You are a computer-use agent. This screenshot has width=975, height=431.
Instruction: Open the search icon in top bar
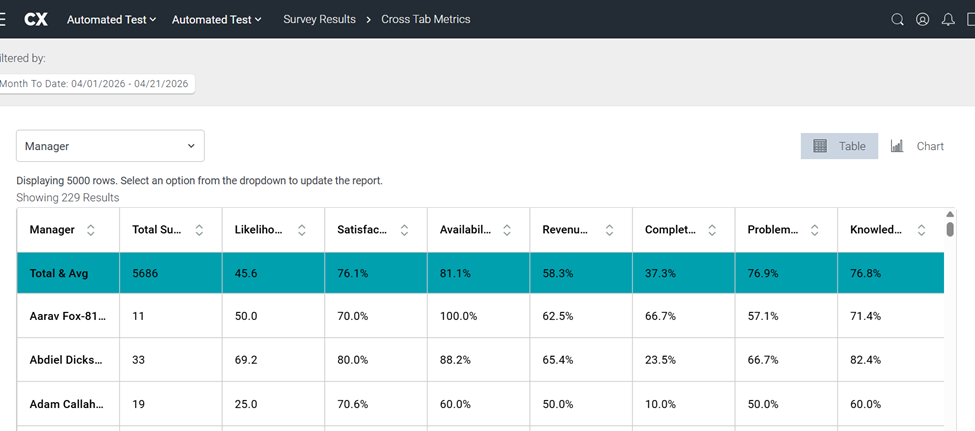(x=897, y=19)
